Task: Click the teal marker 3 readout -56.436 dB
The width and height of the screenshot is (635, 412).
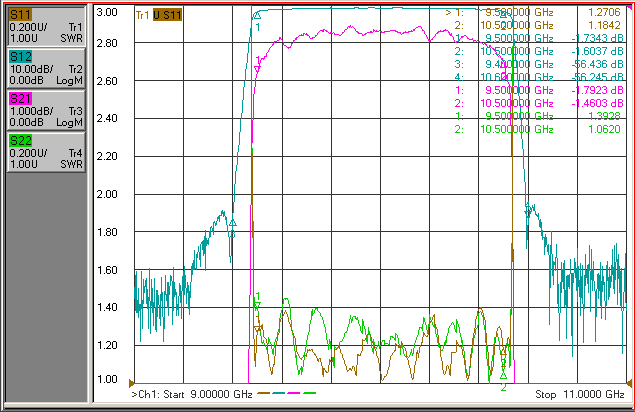Action: 597,64
